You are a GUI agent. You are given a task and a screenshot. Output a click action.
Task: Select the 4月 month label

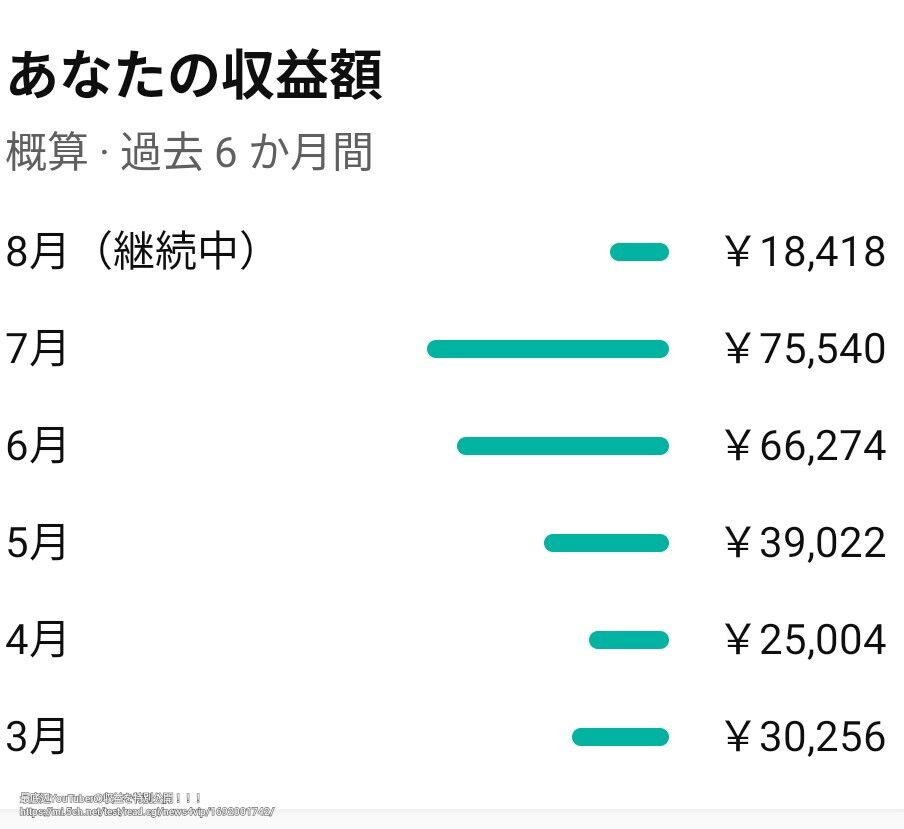(37, 640)
